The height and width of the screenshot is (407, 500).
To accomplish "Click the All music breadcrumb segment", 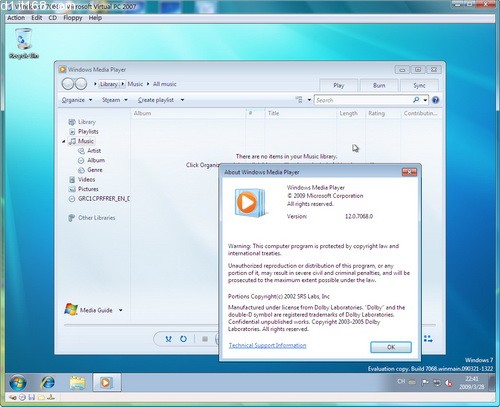I will (x=165, y=84).
